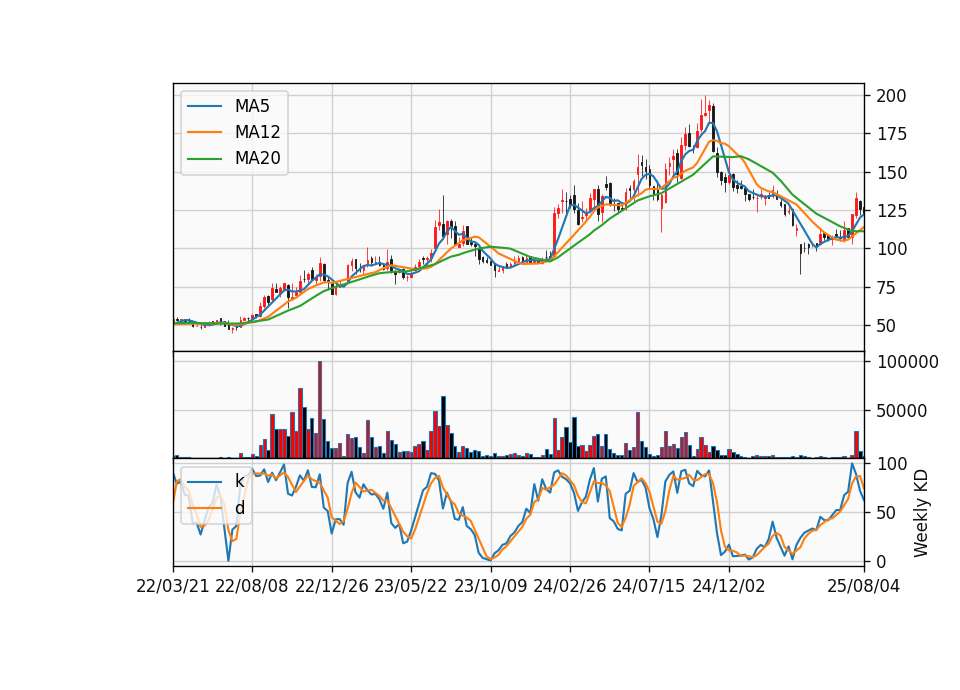Click the 24/02/26 date tick label
960x690 pixels.
[570, 586]
